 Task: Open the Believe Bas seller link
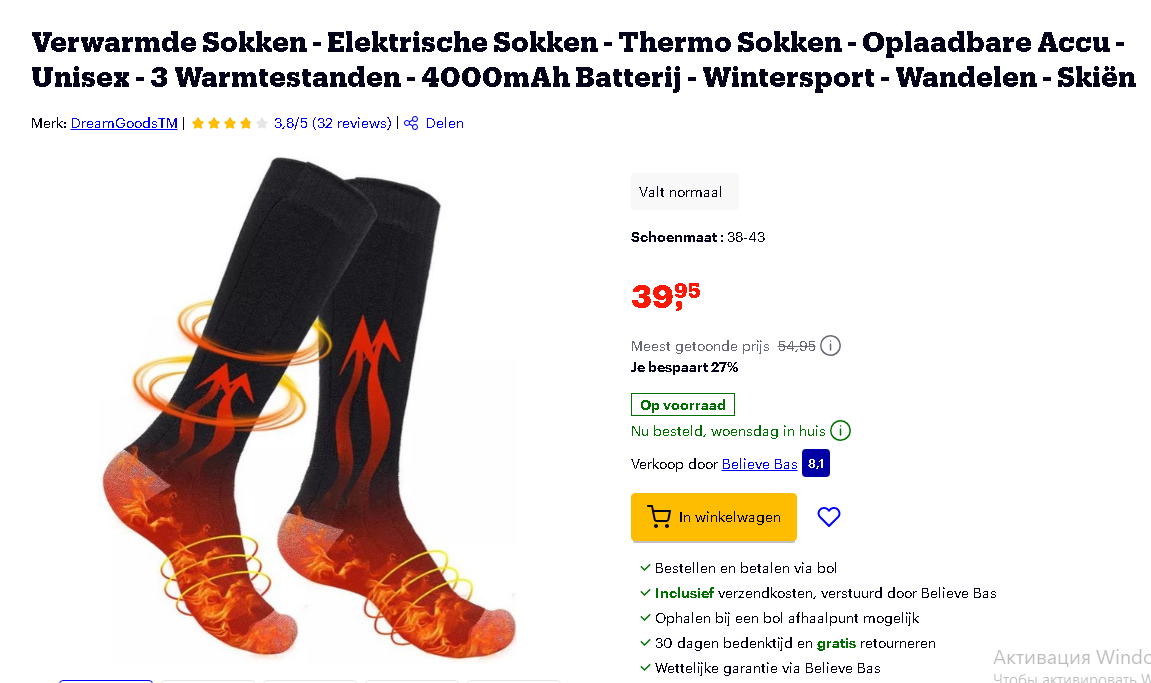759,464
